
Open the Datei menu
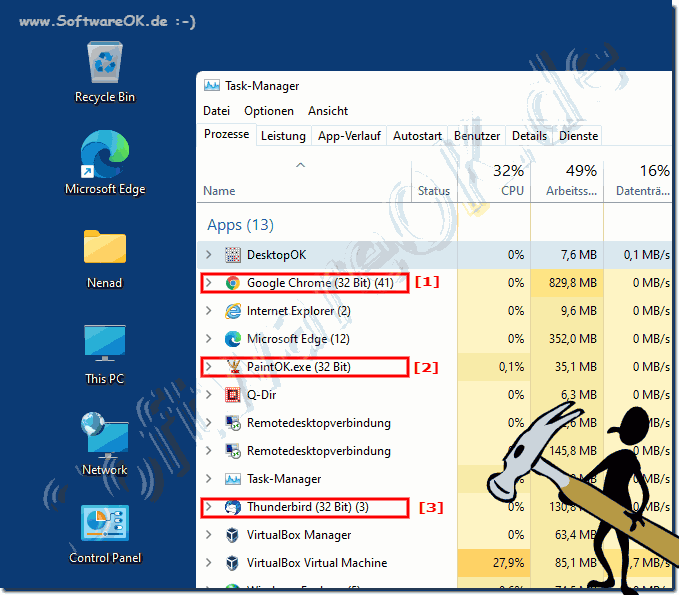click(217, 111)
